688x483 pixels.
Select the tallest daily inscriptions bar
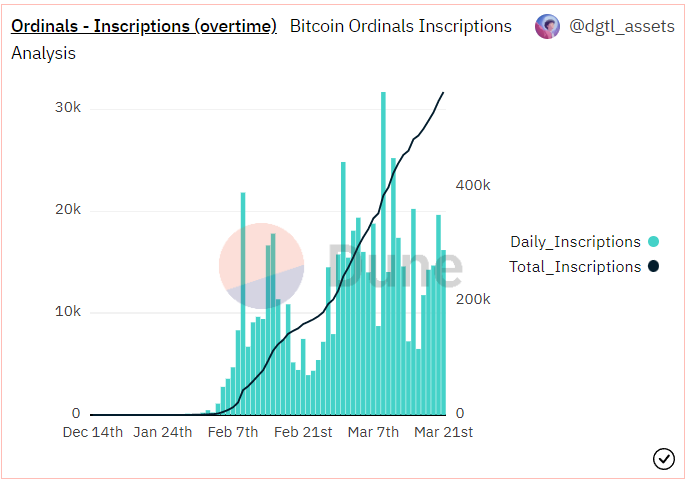click(383, 254)
